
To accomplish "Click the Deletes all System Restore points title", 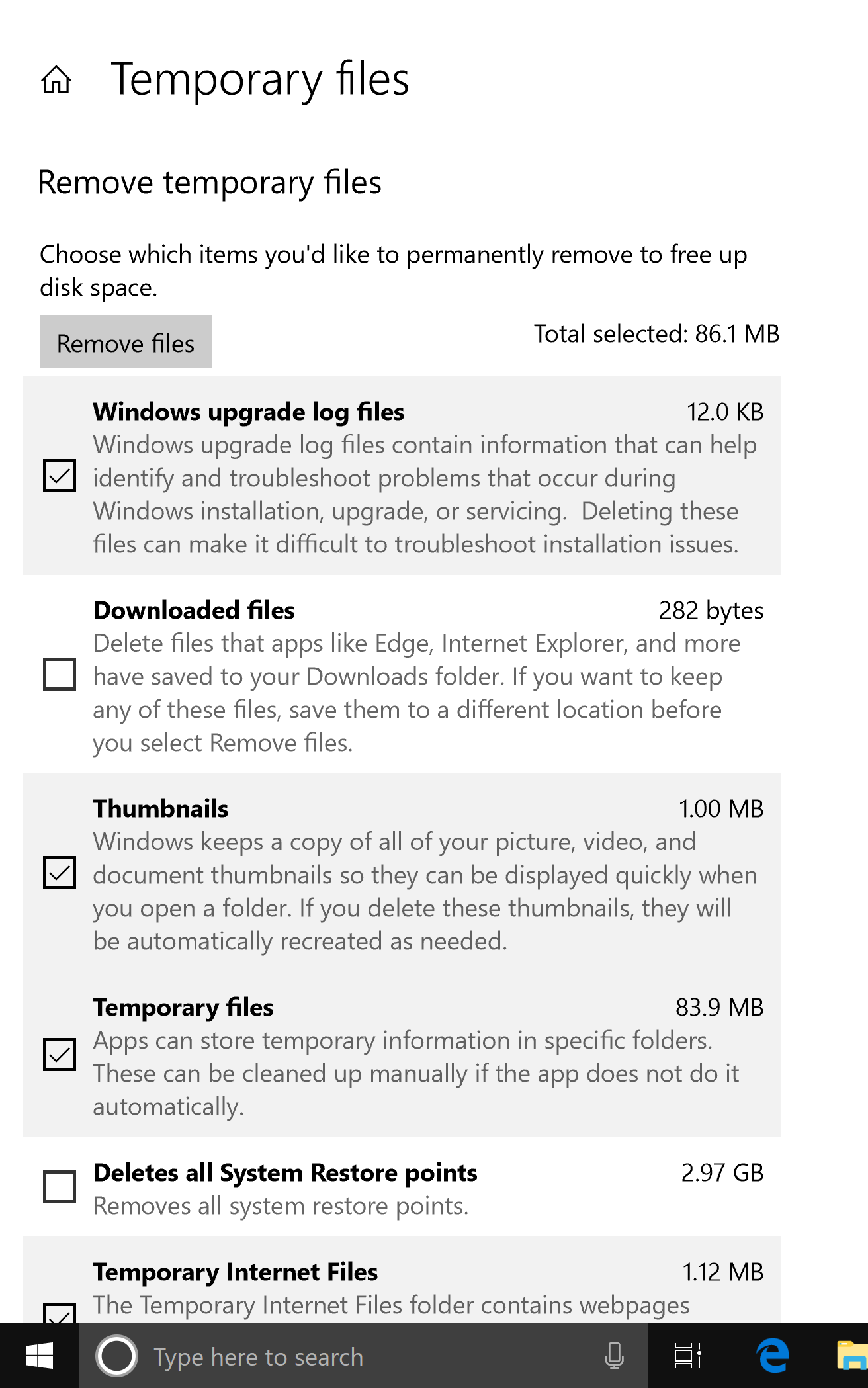I will (285, 1173).
